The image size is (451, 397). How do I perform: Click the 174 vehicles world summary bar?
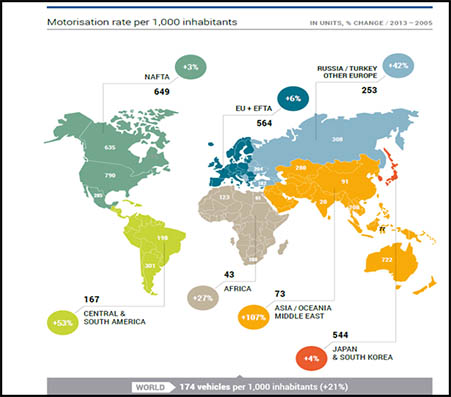tap(240, 387)
